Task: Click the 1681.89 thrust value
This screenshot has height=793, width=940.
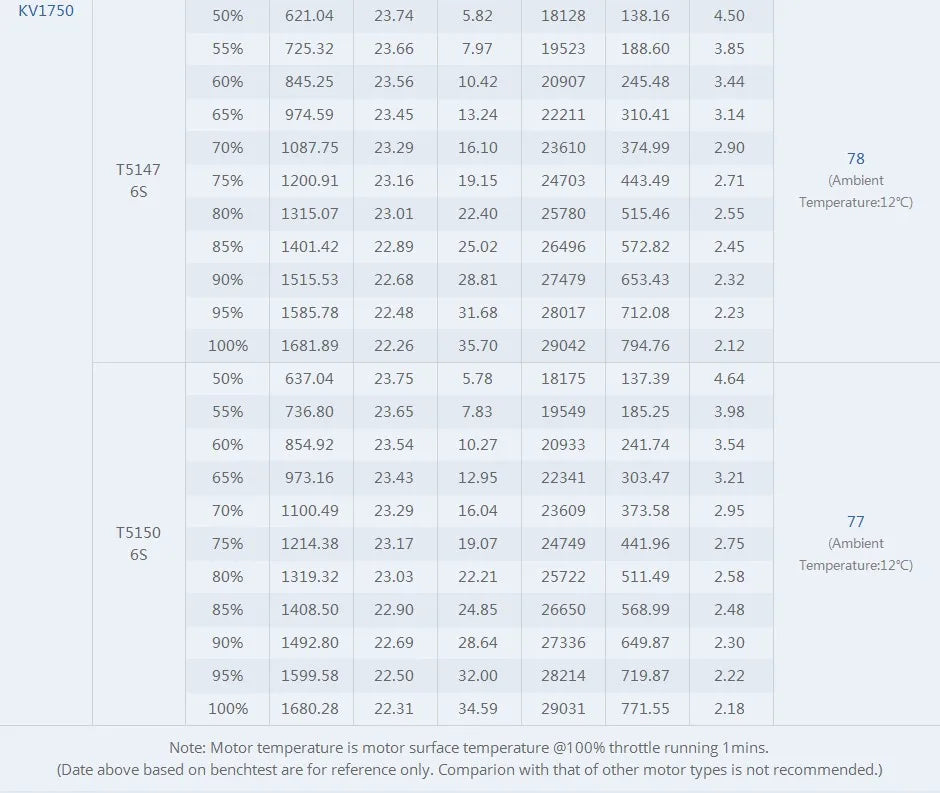Action: (x=310, y=346)
